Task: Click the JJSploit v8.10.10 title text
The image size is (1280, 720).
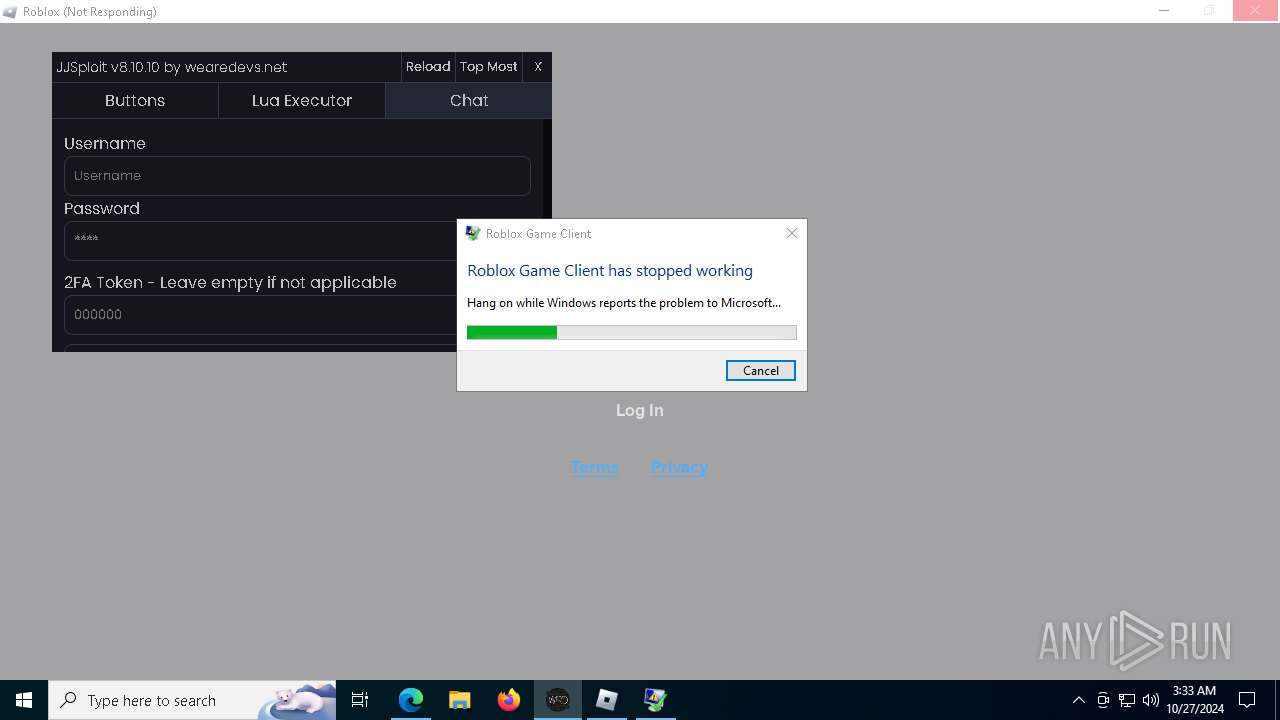Action: pos(171,67)
